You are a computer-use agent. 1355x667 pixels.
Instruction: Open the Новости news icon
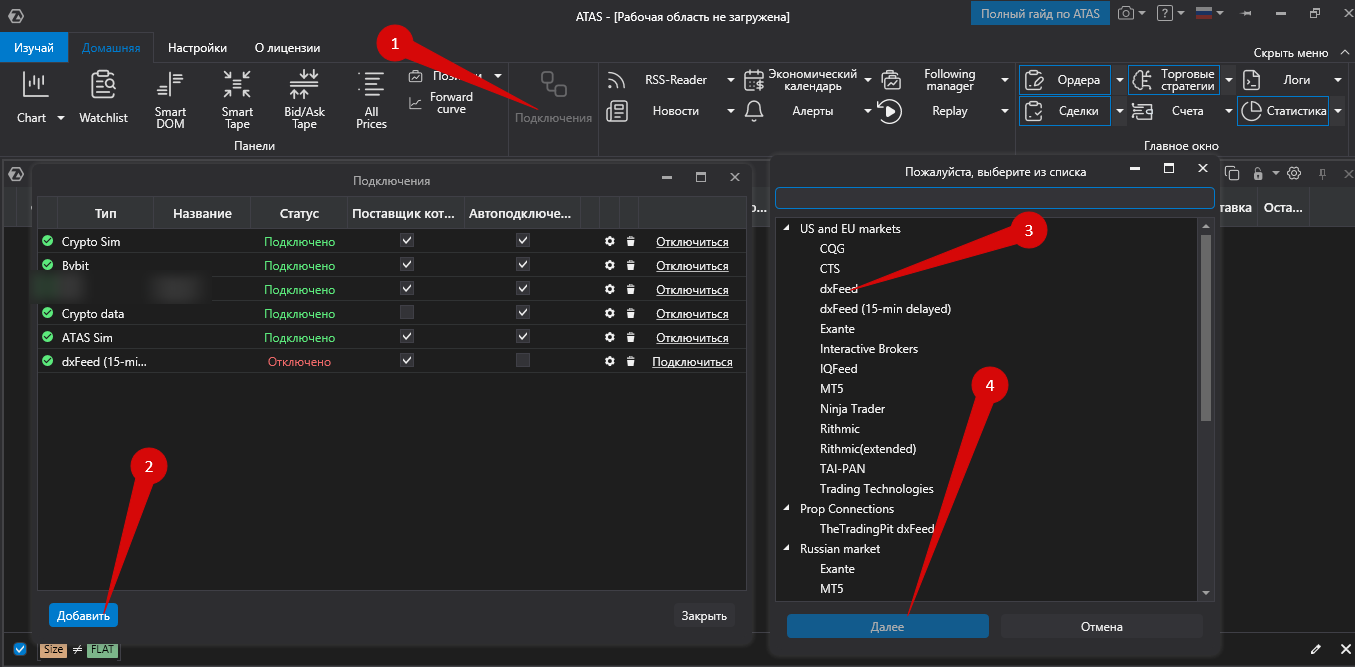coord(616,111)
